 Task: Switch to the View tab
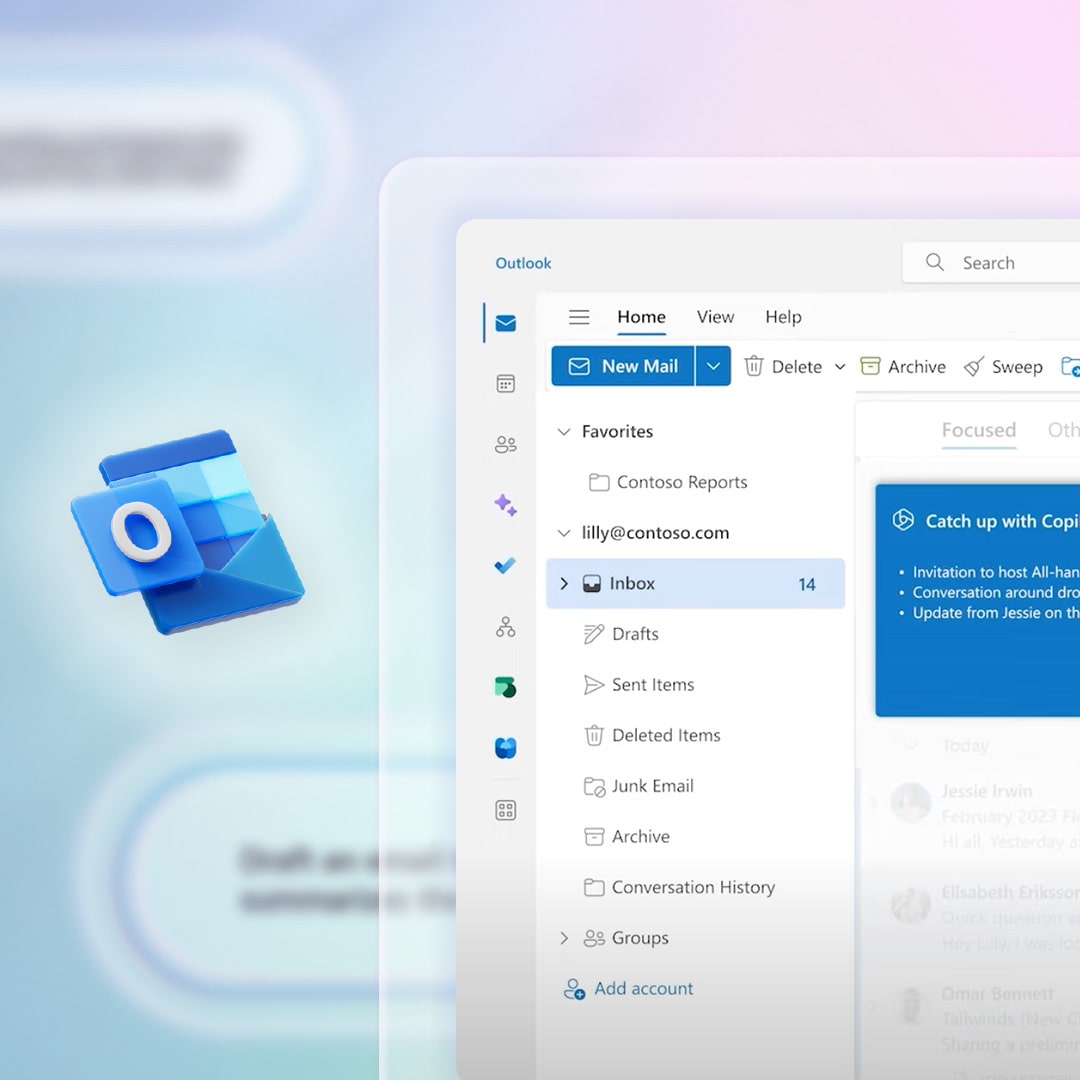[x=715, y=317]
